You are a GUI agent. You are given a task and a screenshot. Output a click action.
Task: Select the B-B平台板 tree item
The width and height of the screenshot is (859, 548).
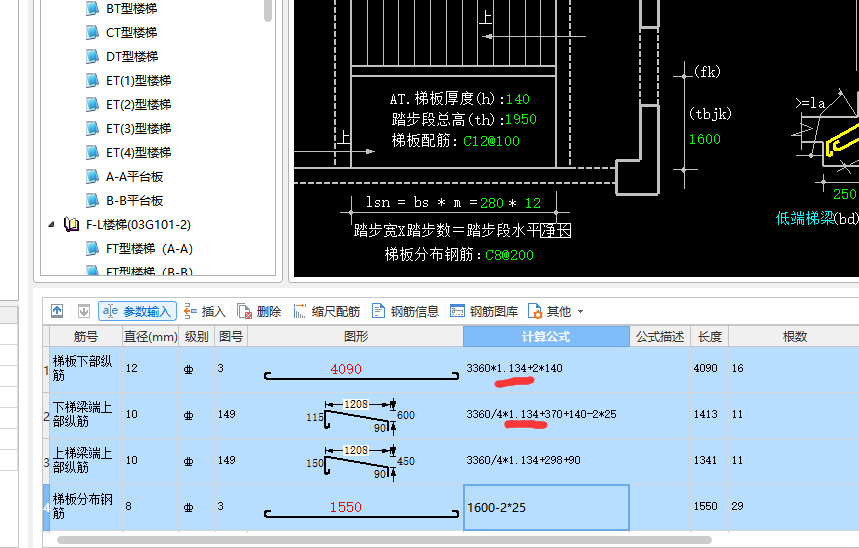pos(135,201)
